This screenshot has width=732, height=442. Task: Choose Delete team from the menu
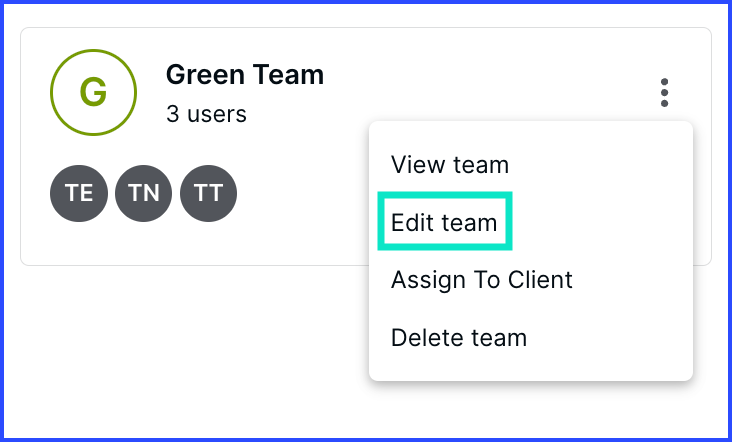(x=458, y=337)
